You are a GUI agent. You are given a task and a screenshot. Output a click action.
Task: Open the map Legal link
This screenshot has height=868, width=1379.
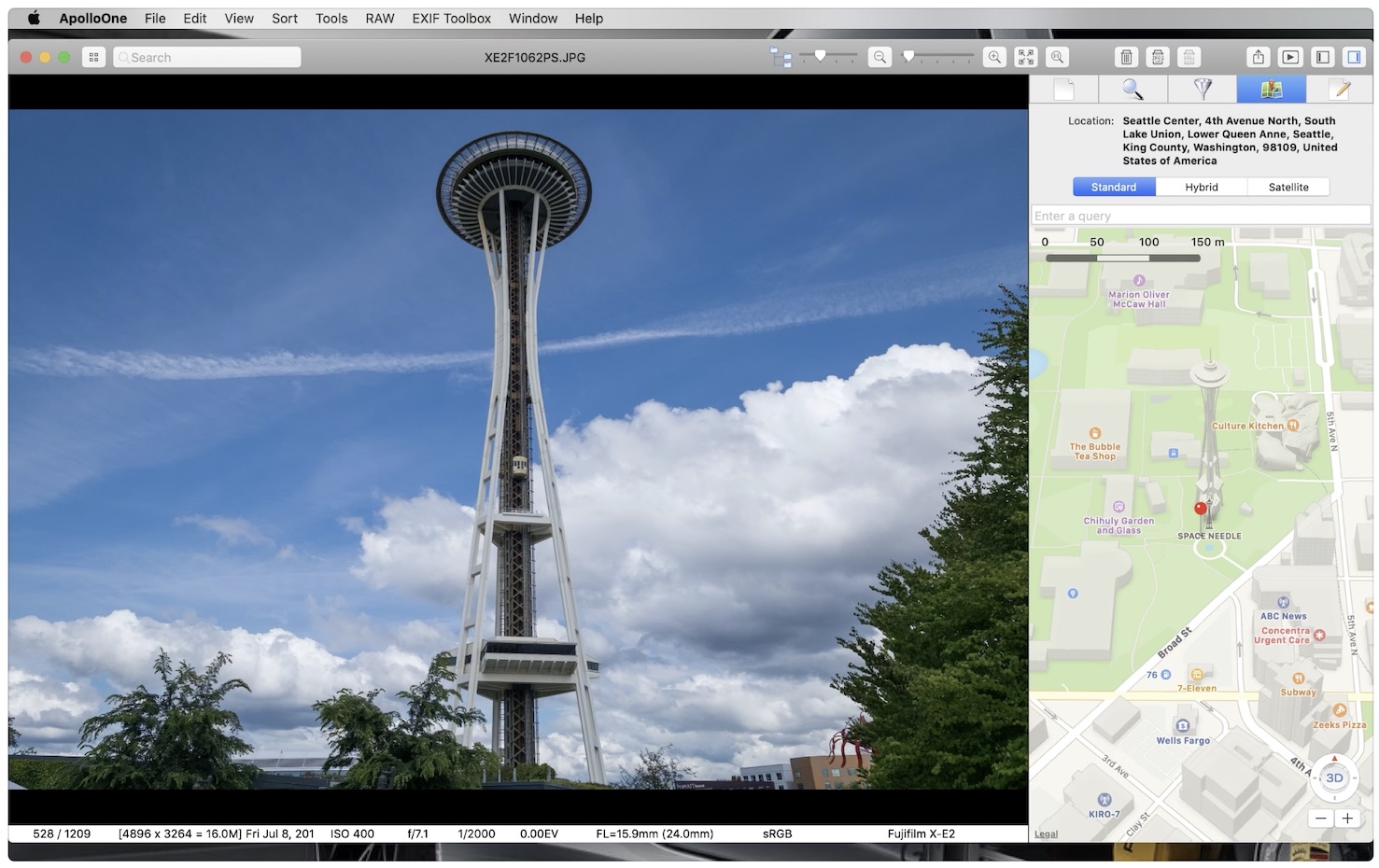click(x=1046, y=834)
